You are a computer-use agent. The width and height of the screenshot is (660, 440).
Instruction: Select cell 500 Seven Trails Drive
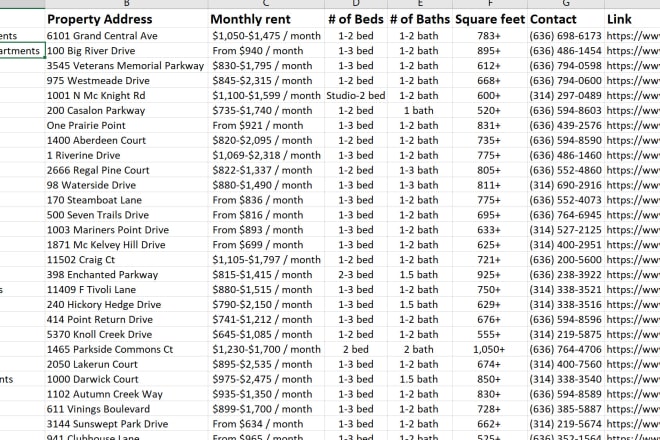click(126, 215)
